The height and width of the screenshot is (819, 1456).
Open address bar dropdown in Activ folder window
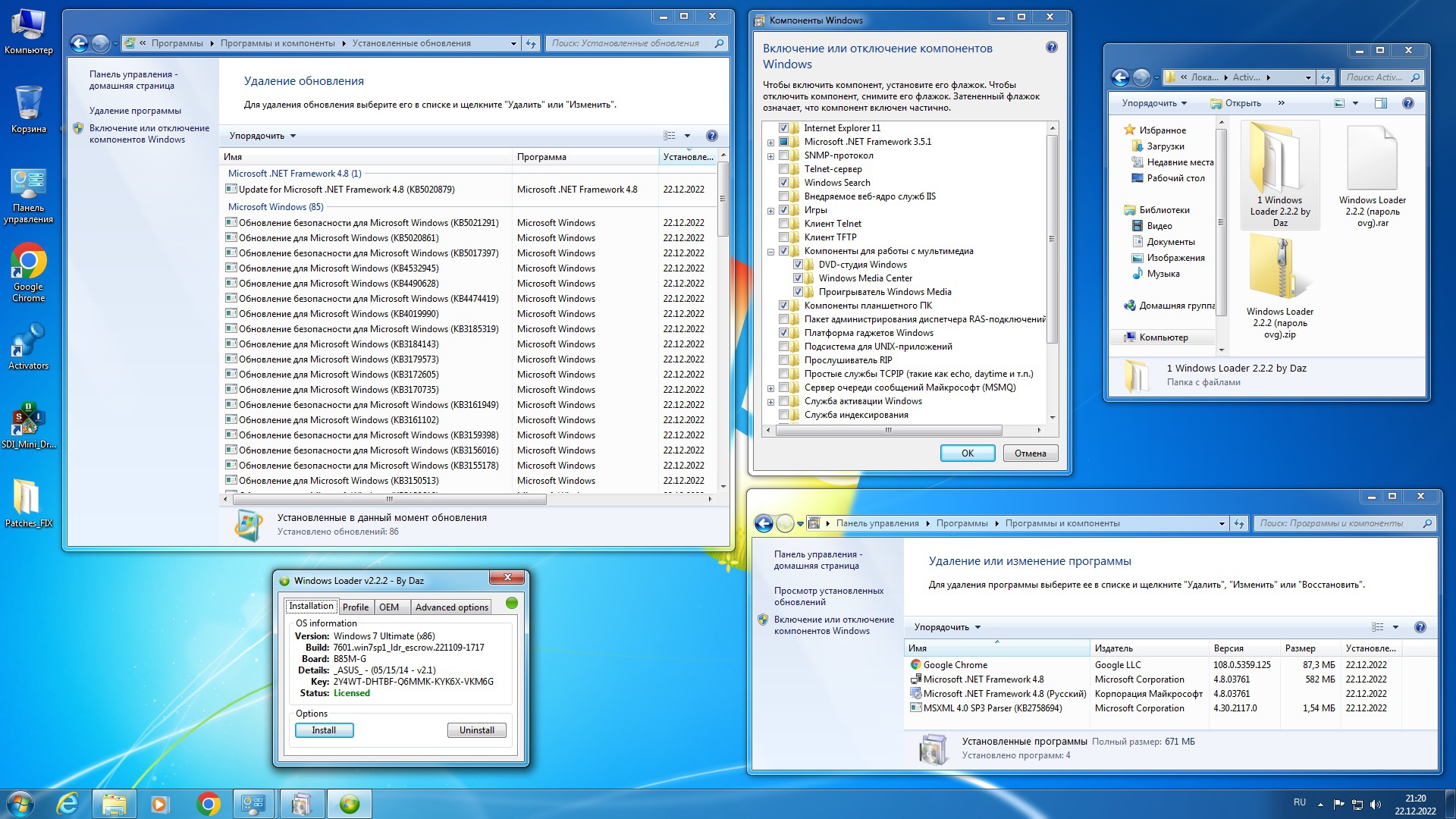click(1307, 77)
